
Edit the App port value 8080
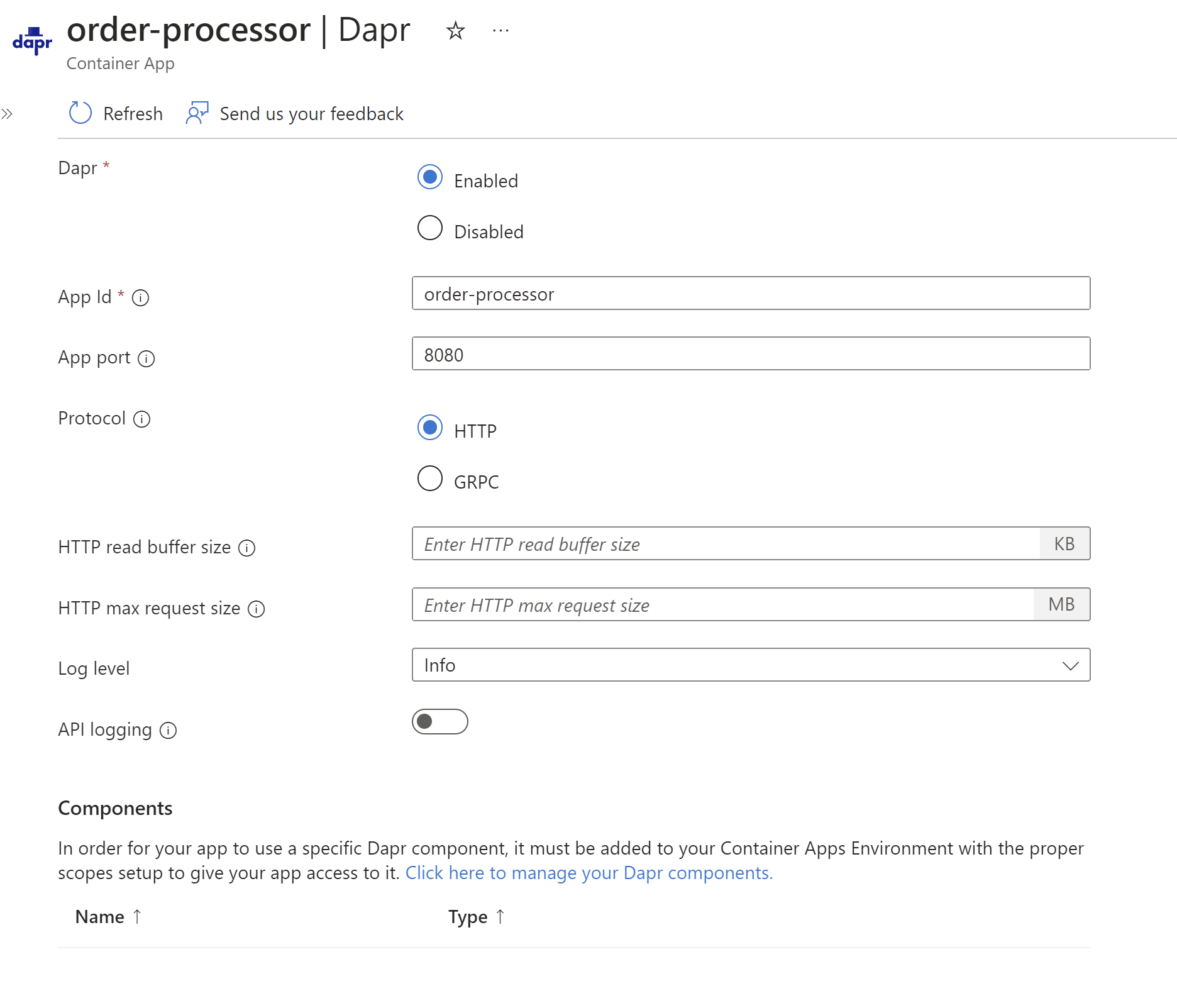[751, 354]
